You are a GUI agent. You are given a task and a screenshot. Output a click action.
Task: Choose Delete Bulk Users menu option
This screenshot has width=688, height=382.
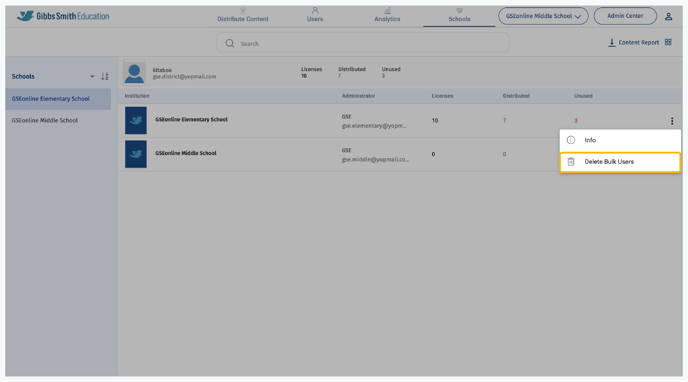click(x=620, y=162)
